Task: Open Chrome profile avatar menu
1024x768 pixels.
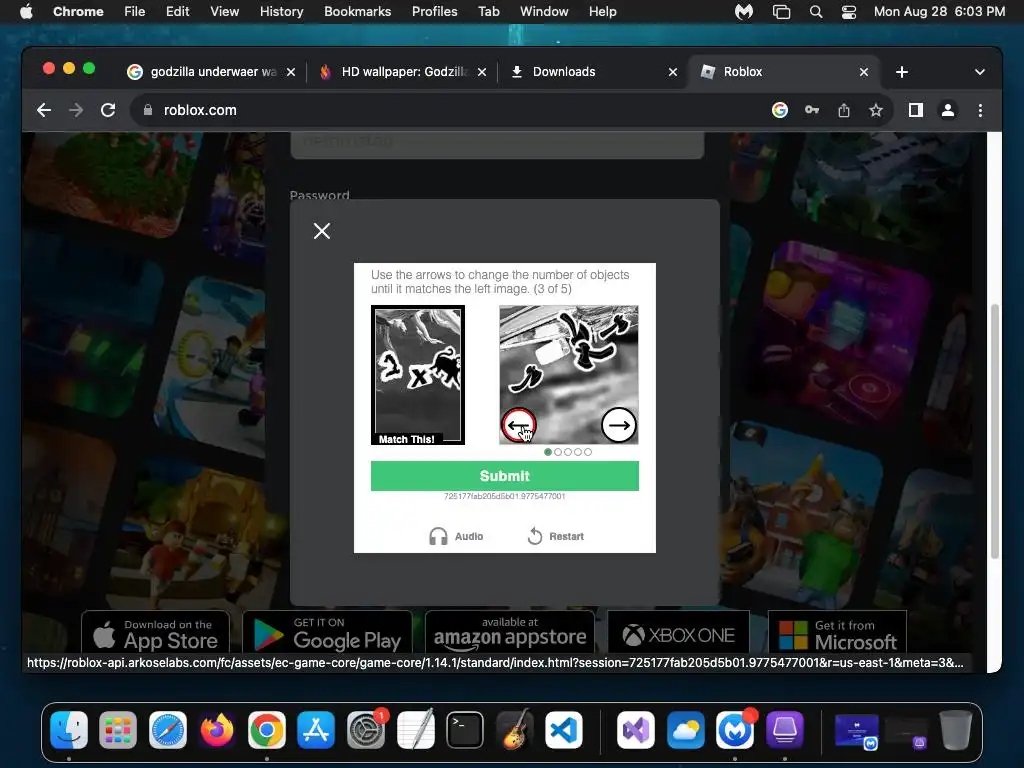Action: click(x=948, y=110)
